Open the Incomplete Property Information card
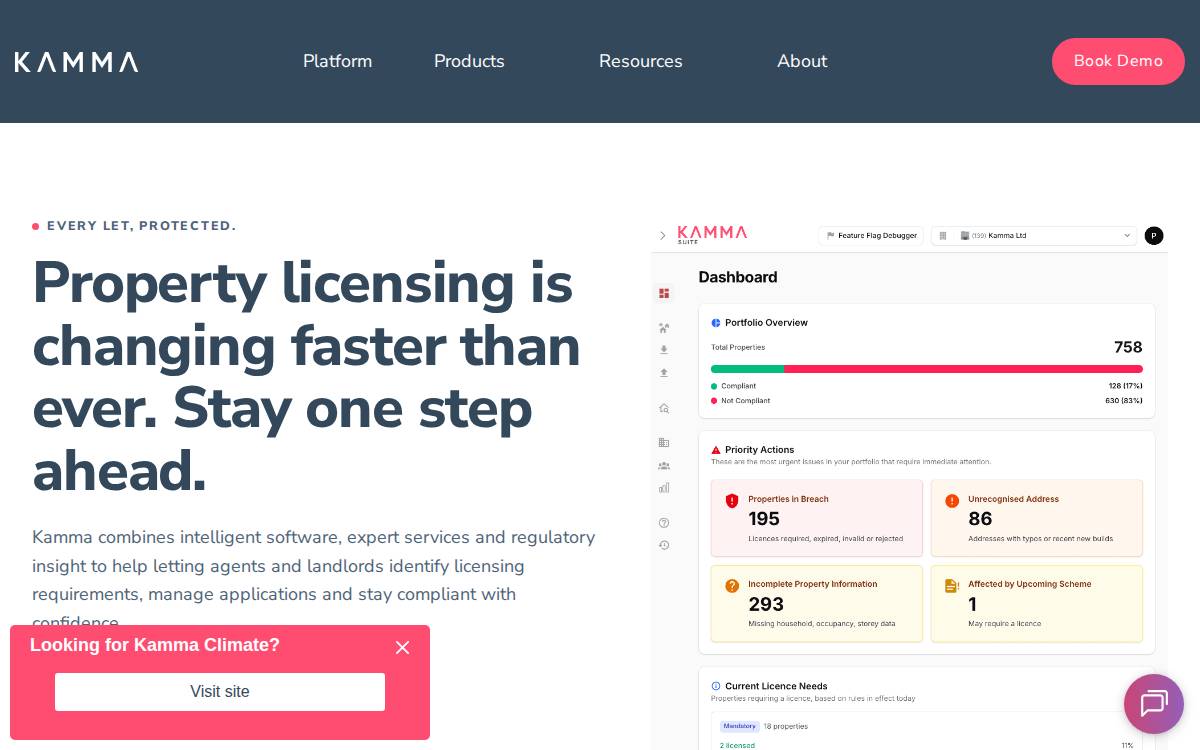Screen dimensions: 1200x750 click(817, 604)
